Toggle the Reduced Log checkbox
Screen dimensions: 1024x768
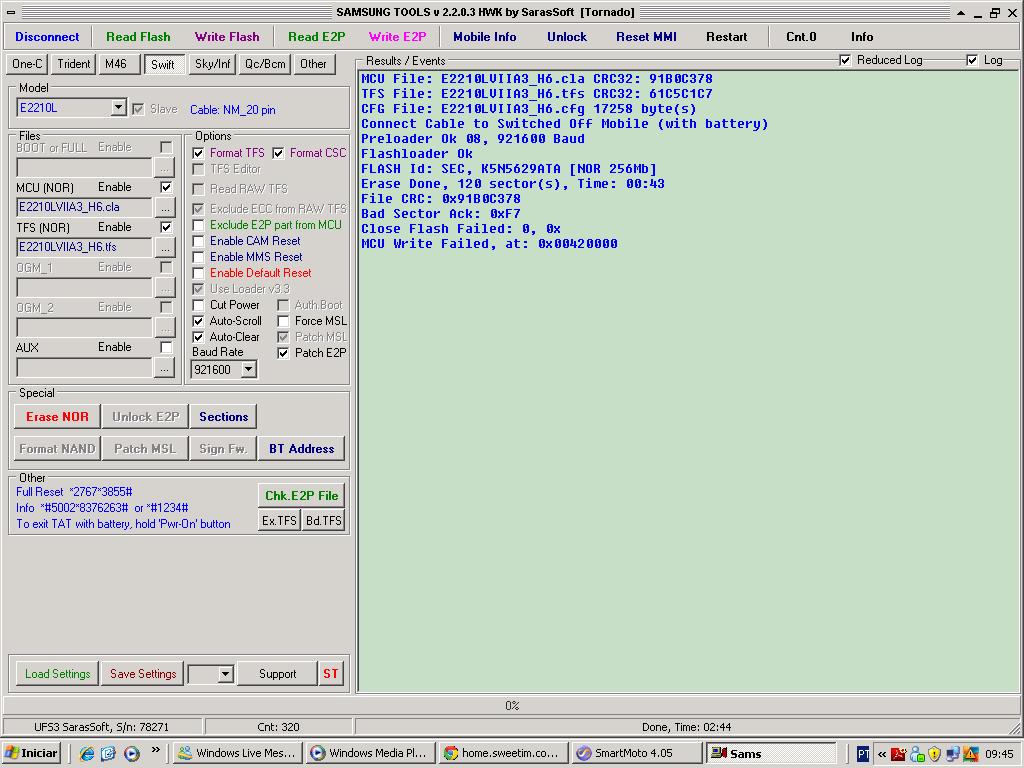(846, 60)
